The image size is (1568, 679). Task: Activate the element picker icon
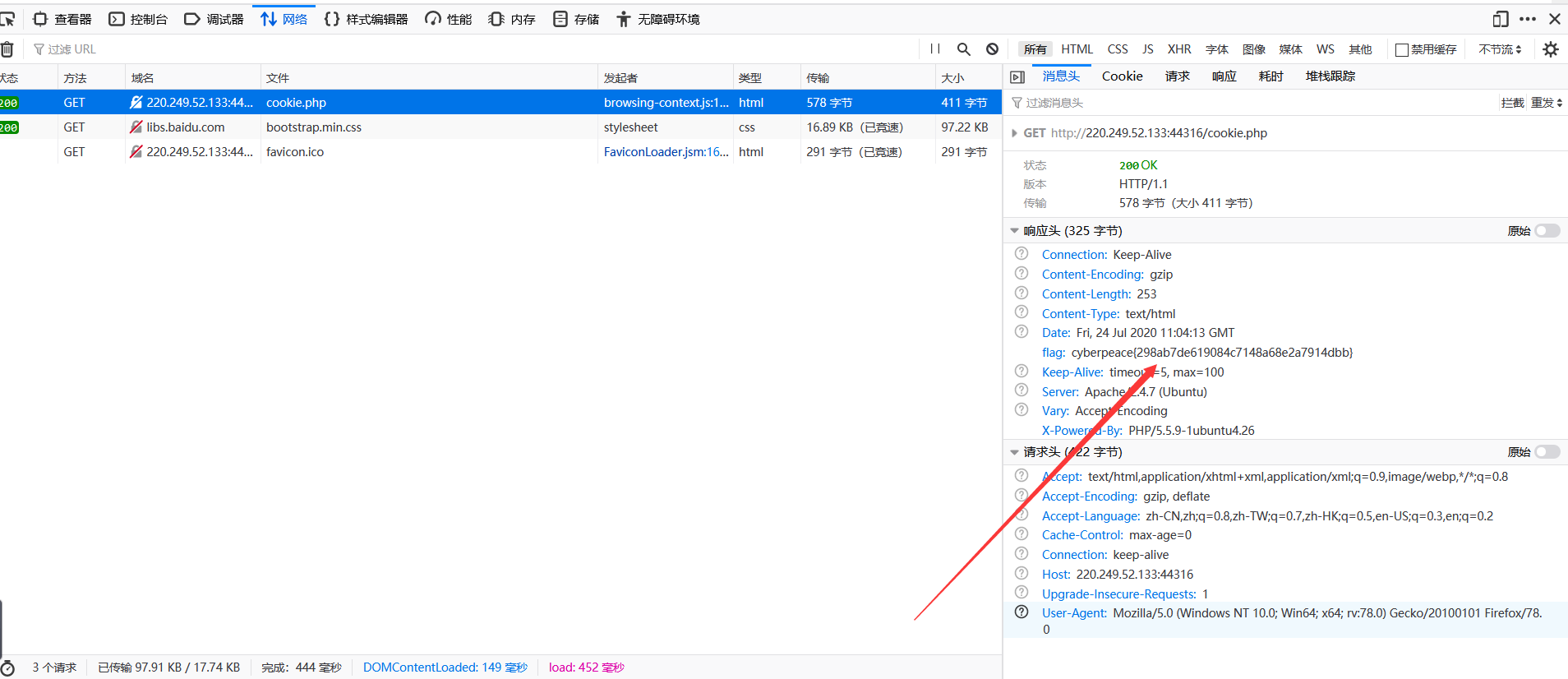[7, 19]
